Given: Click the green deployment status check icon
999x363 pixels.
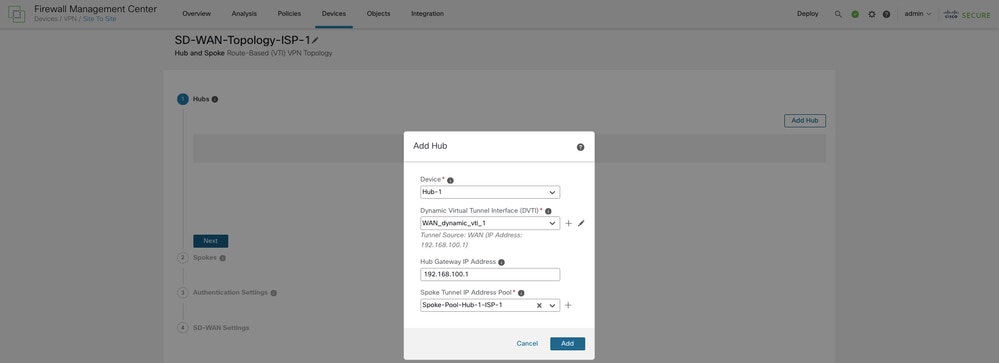Looking at the screenshot, I should [x=855, y=14].
